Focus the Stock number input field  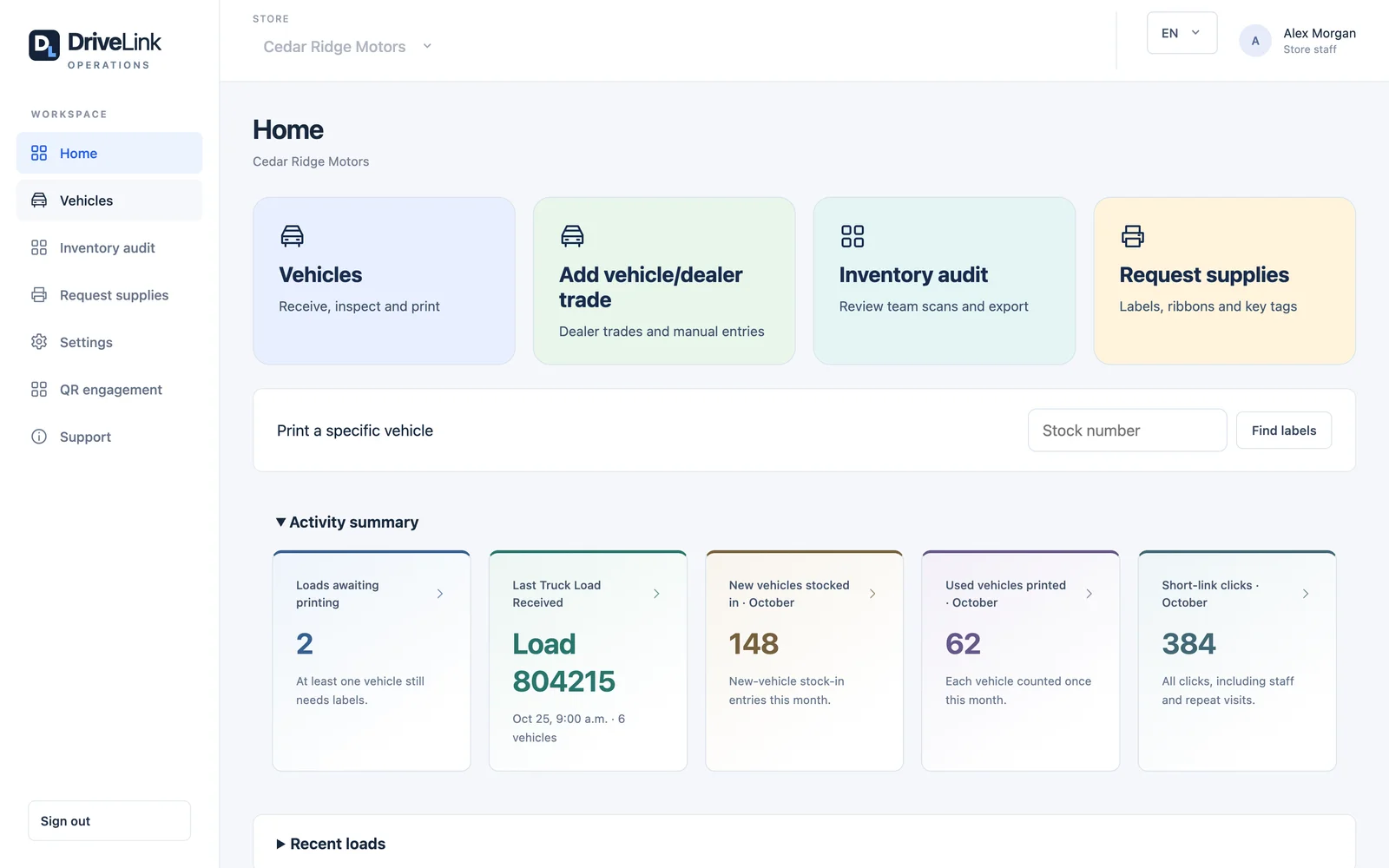(x=1127, y=431)
